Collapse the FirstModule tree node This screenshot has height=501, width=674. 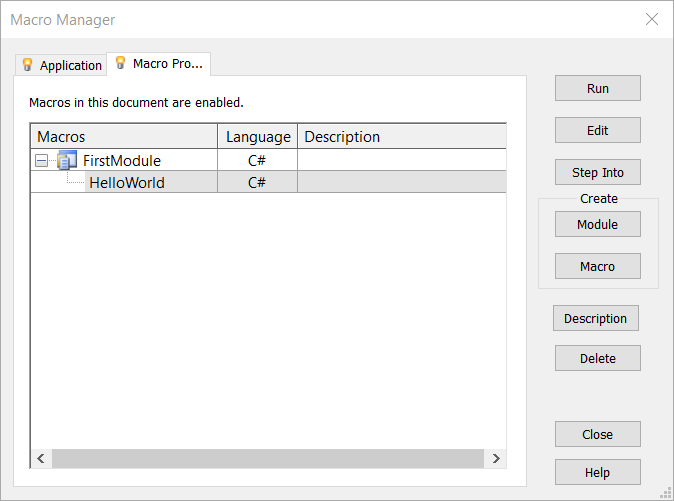click(x=41, y=161)
